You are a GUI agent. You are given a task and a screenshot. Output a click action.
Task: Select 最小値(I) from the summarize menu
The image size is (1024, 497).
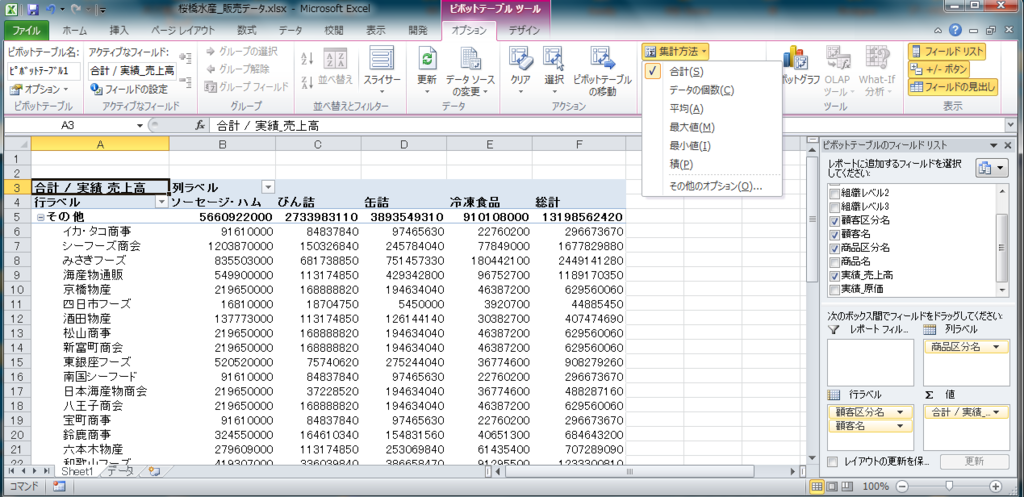tap(712, 146)
